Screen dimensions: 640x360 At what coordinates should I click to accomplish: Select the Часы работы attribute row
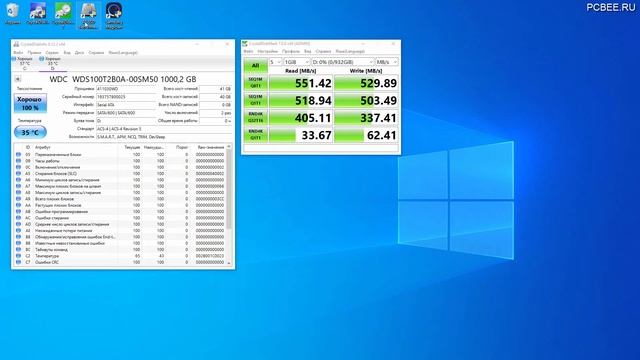pos(120,161)
